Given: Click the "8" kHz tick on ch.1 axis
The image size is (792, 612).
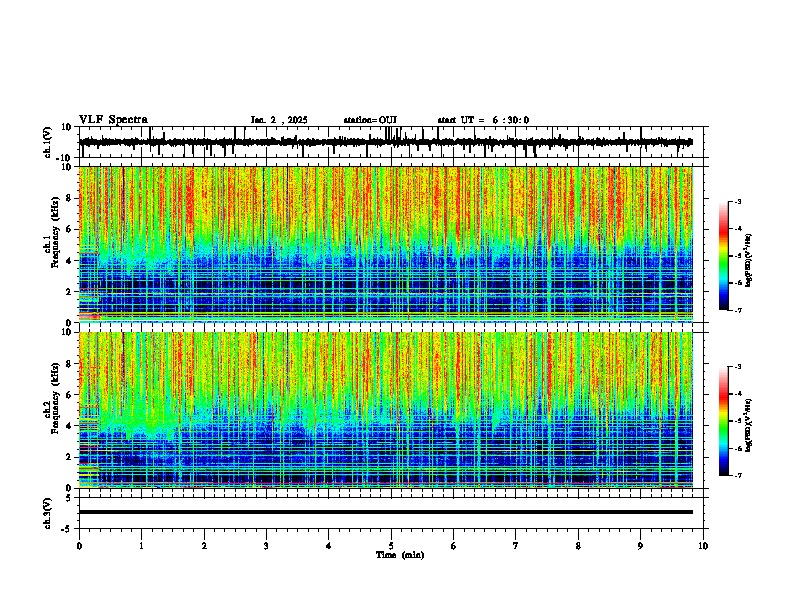Looking at the screenshot, I should pos(69,198).
